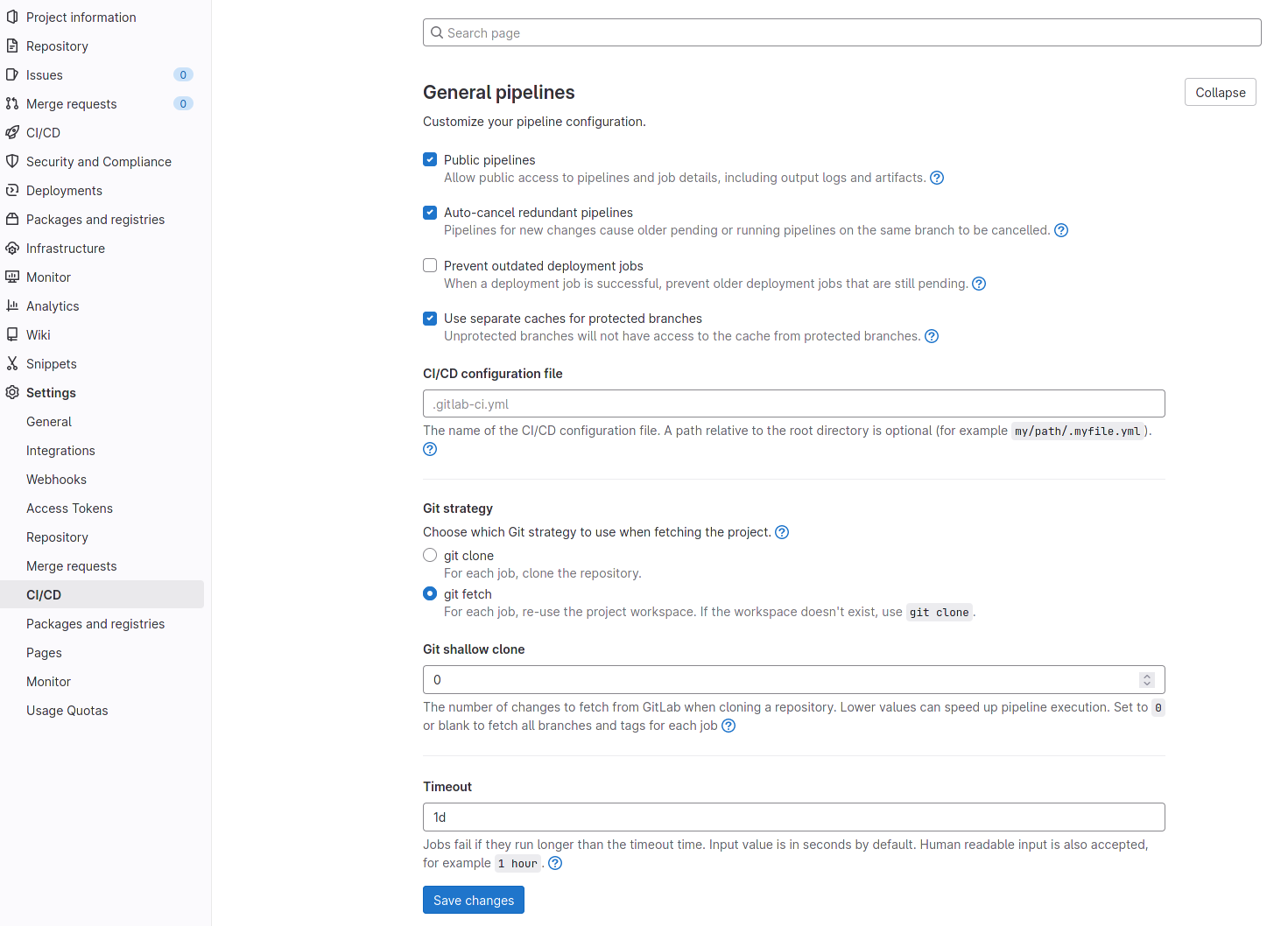Open Packages and registries under Settings

click(102, 624)
